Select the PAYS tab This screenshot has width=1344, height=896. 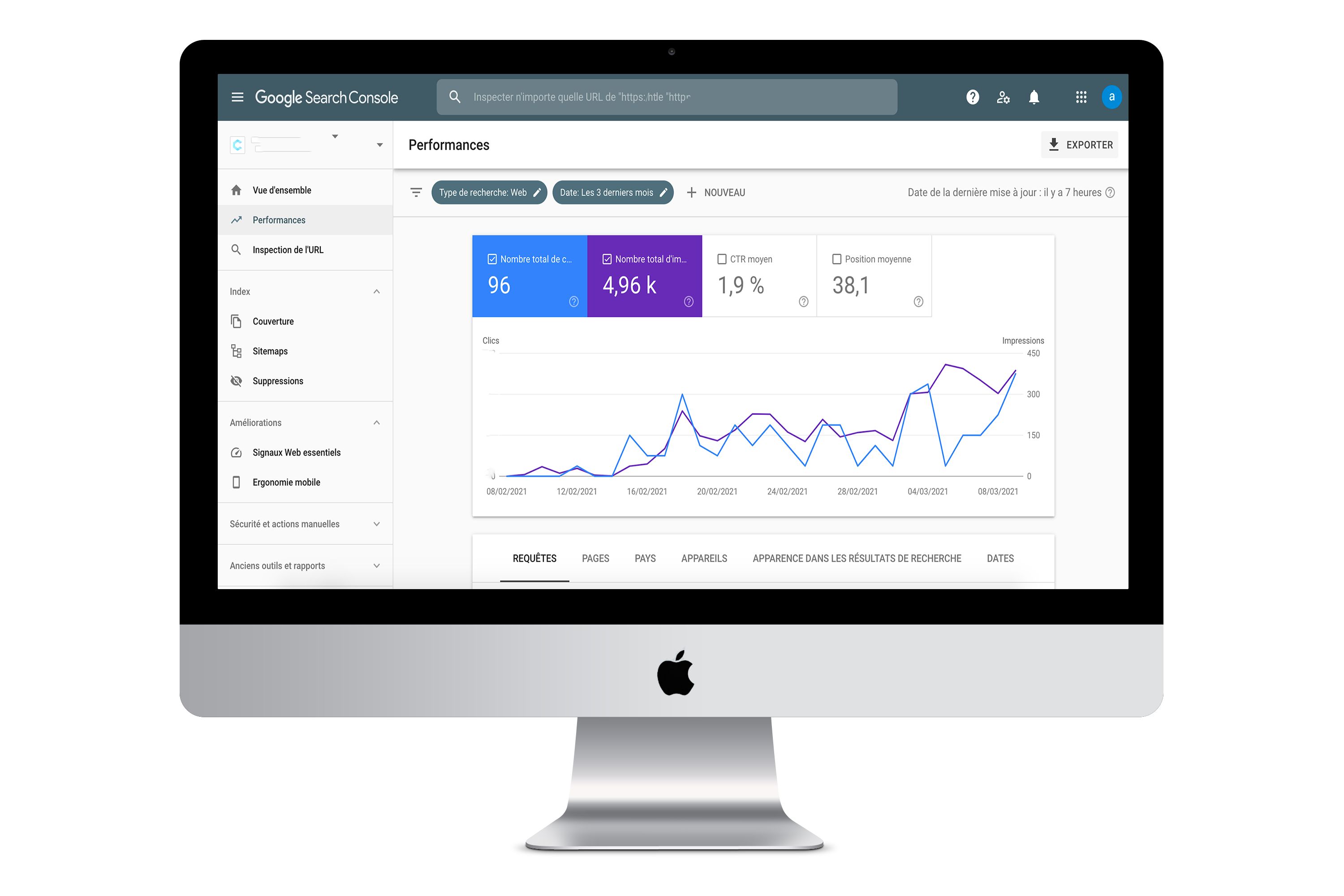pos(644,558)
